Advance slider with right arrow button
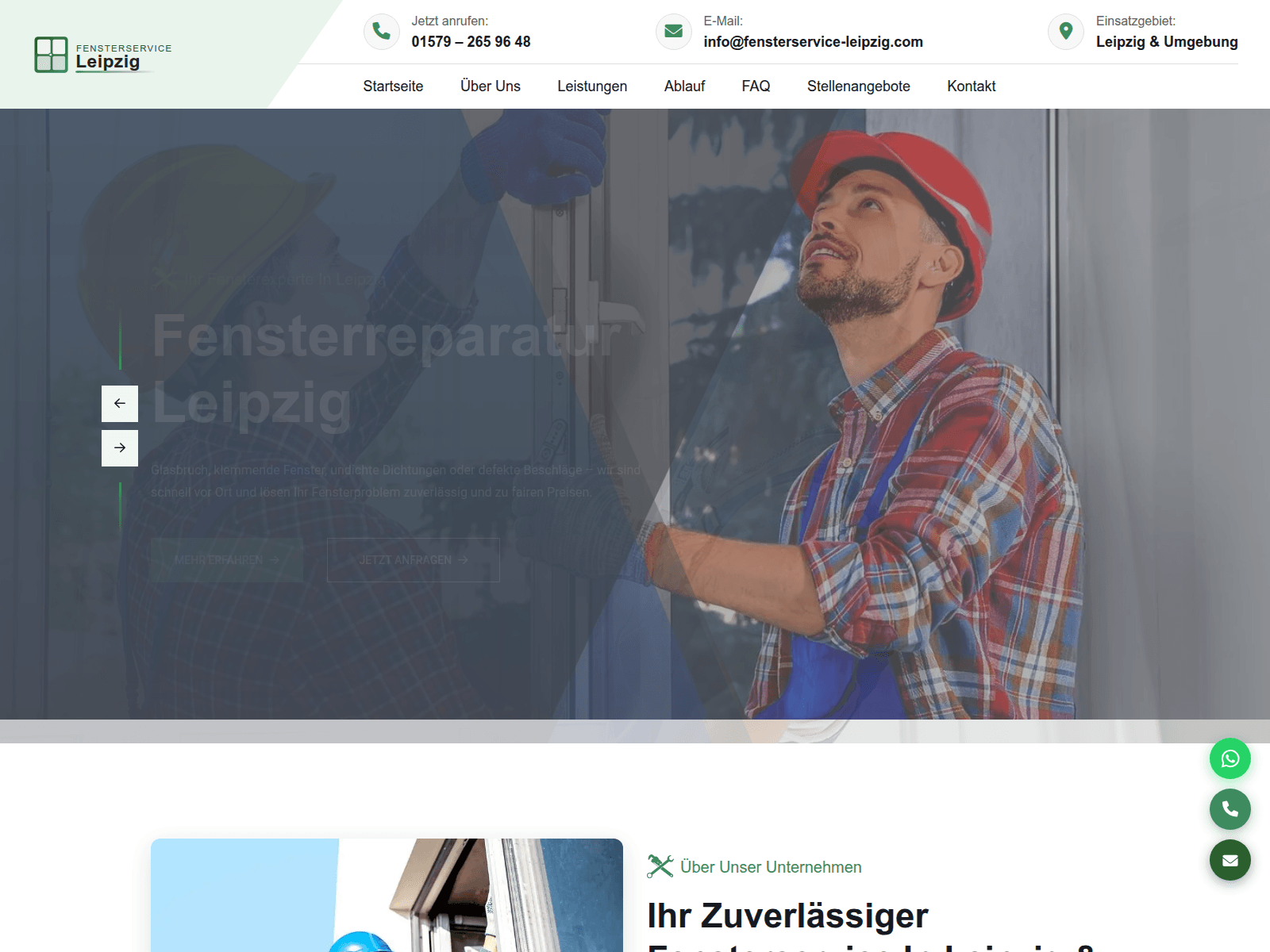 [x=120, y=448]
